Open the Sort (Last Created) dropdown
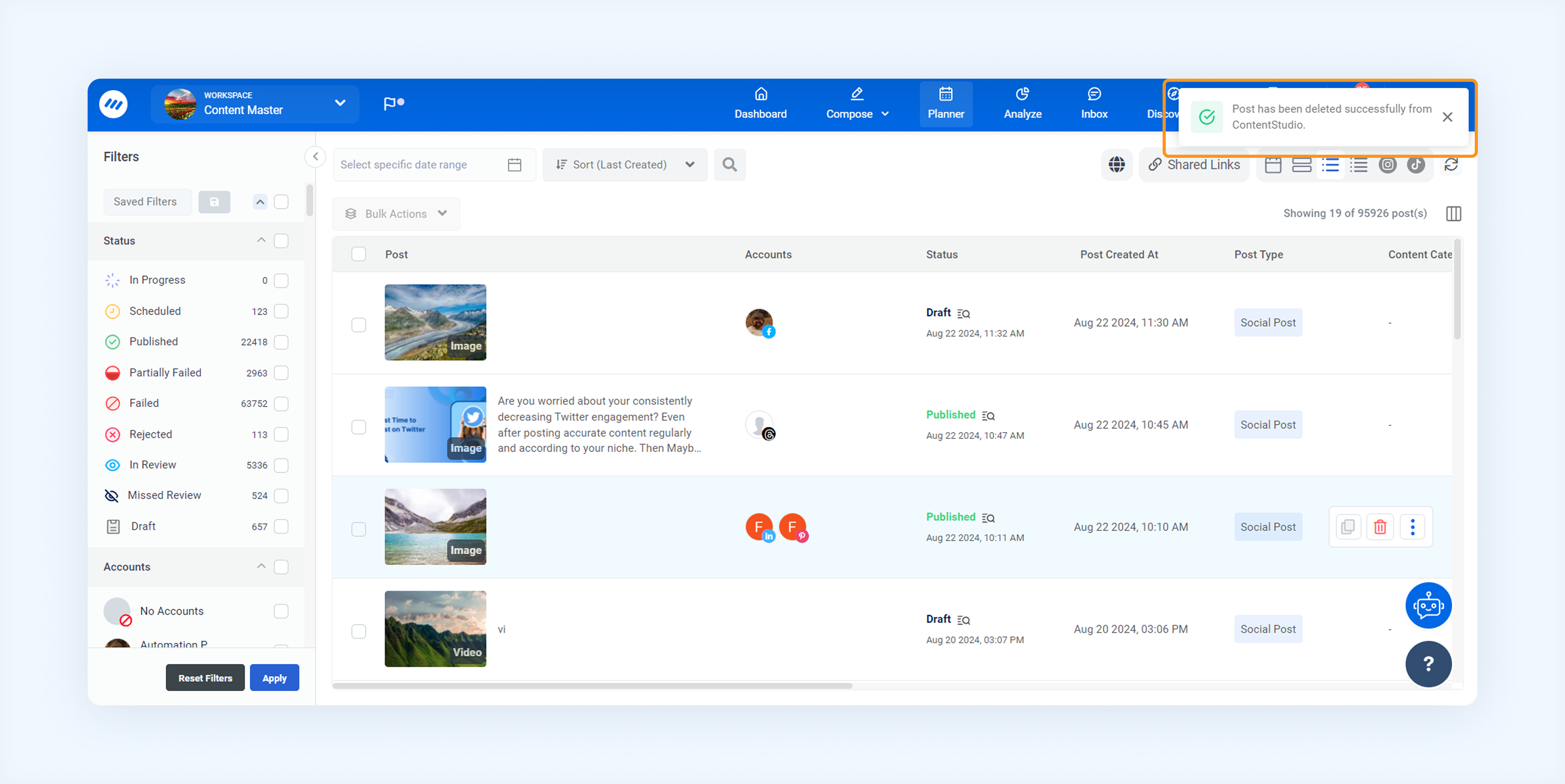The width and height of the screenshot is (1565, 784). point(624,165)
